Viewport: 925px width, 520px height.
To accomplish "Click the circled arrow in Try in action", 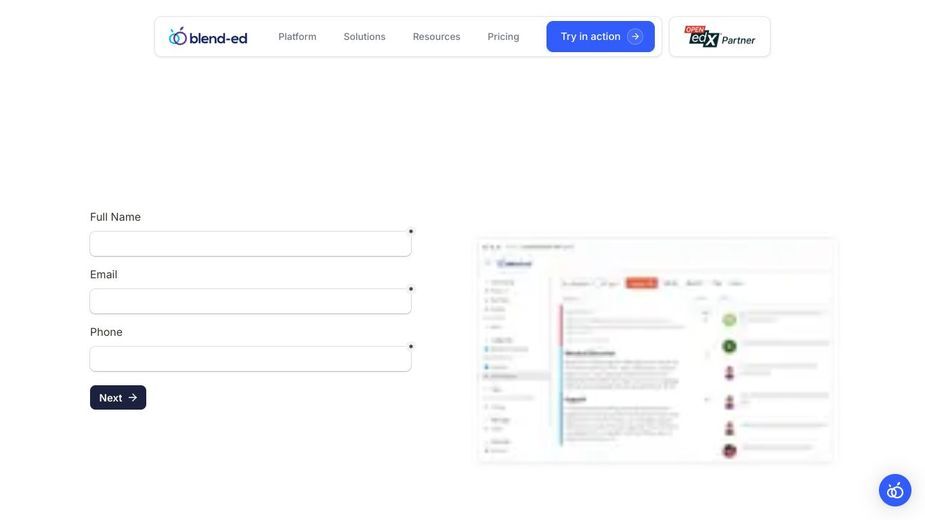I will (635, 37).
